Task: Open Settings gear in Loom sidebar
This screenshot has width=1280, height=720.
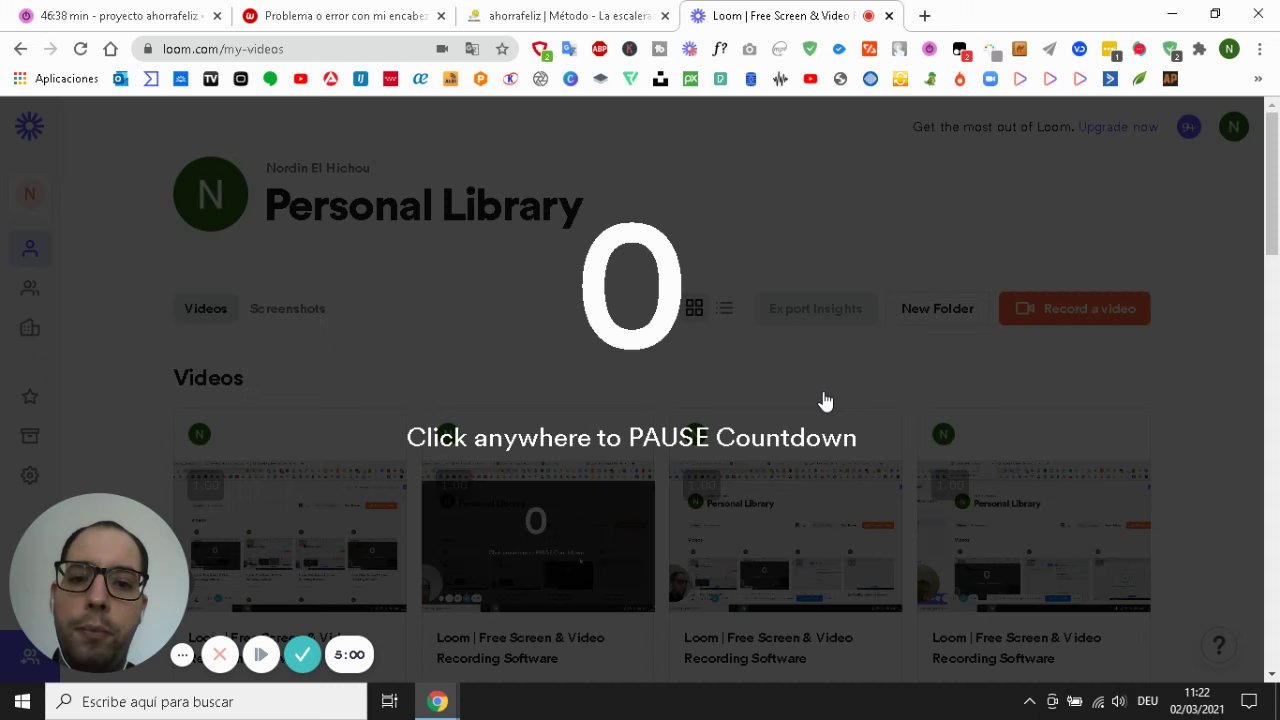Action: (30, 476)
